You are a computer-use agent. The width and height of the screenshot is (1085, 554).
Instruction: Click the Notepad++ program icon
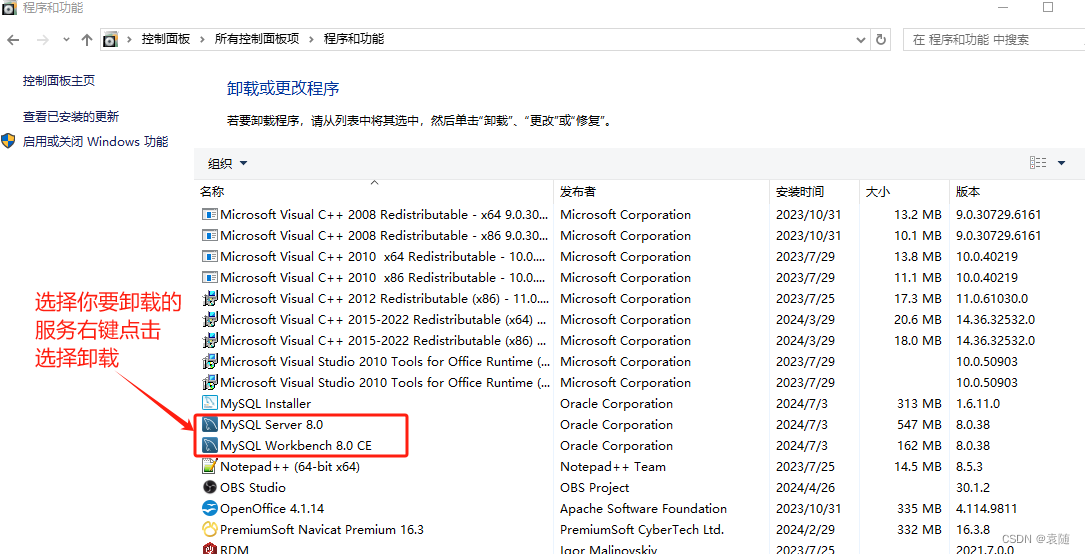coord(210,467)
